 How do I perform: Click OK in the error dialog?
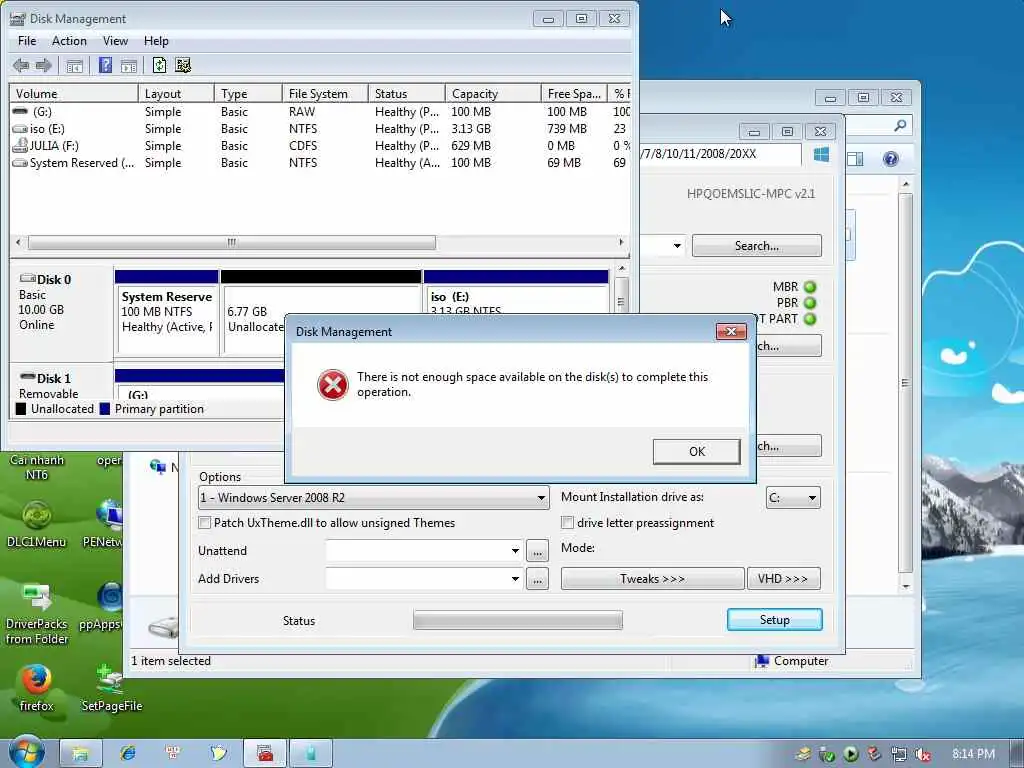tap(697, 451)
